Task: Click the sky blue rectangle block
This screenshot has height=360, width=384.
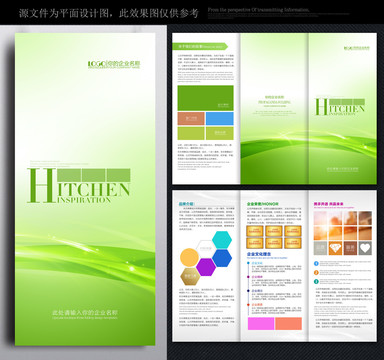Action: [x=220, y=119]
